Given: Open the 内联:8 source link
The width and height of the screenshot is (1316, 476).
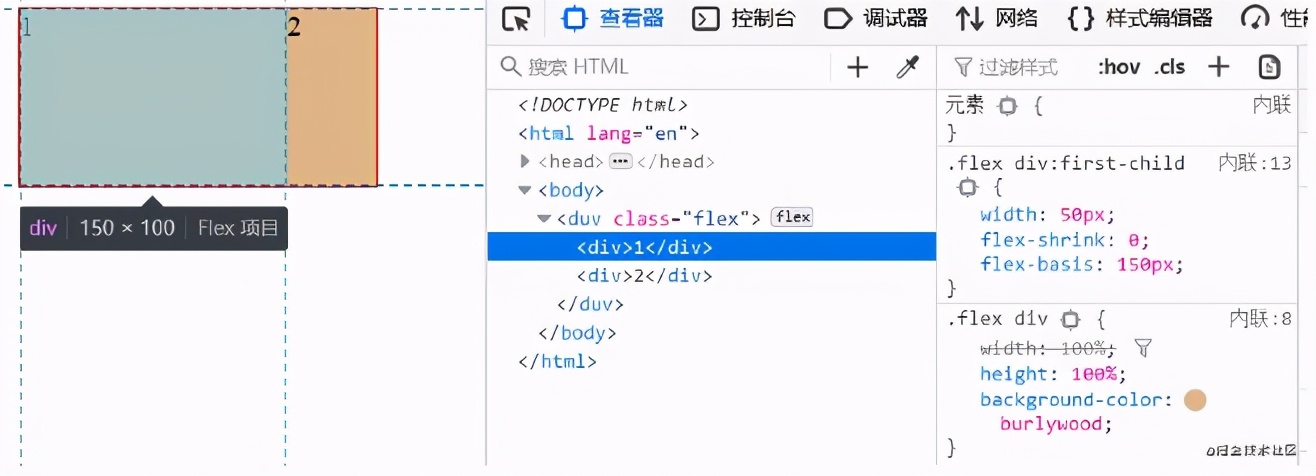Looking at the screenshot, I should 1260,319.
